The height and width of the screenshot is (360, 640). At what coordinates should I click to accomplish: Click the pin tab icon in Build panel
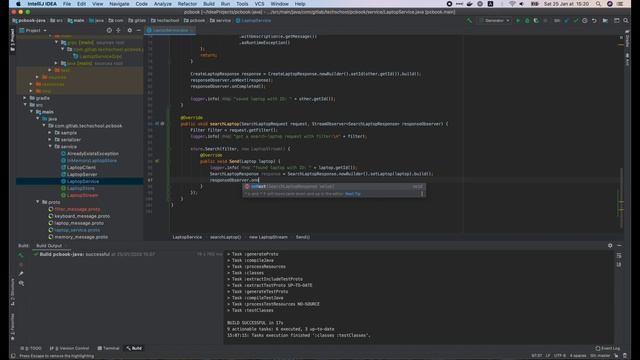pyautogui.click(x=21, y=273)
